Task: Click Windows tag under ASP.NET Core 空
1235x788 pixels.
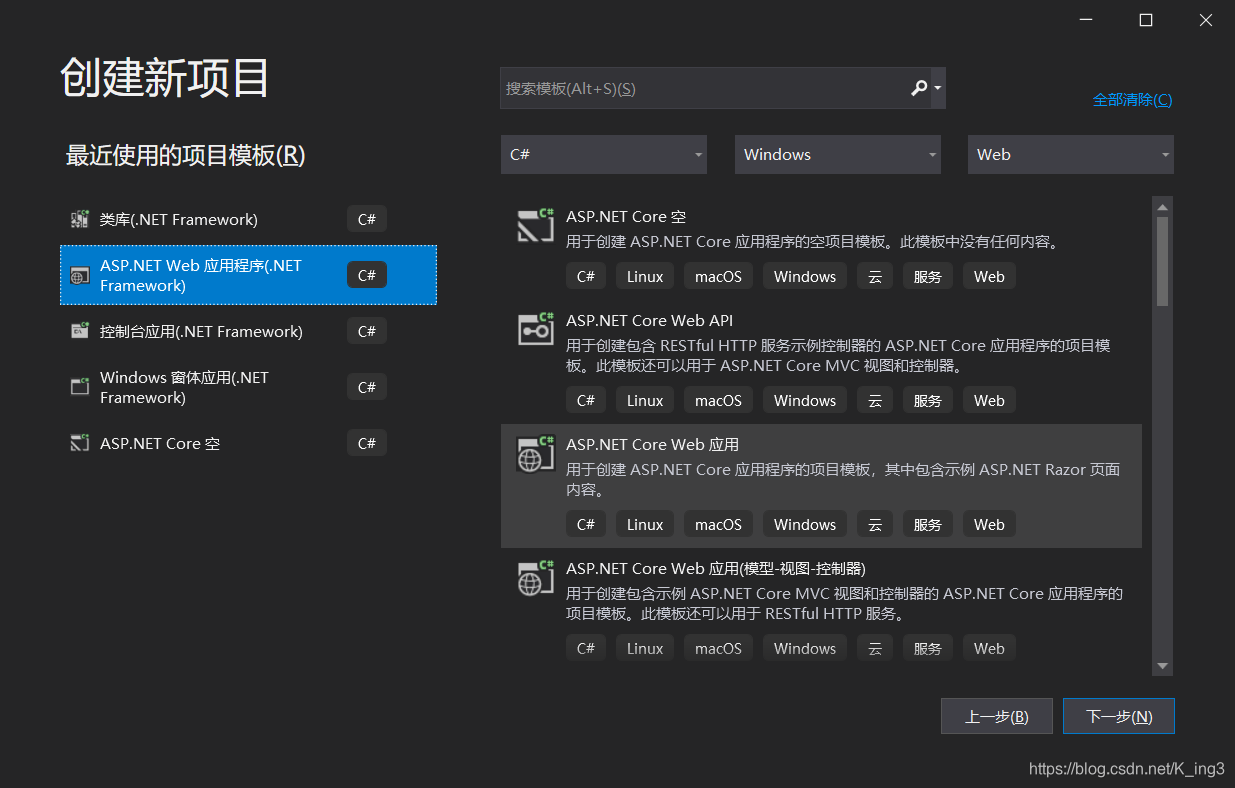Action: tap(805, 276)
